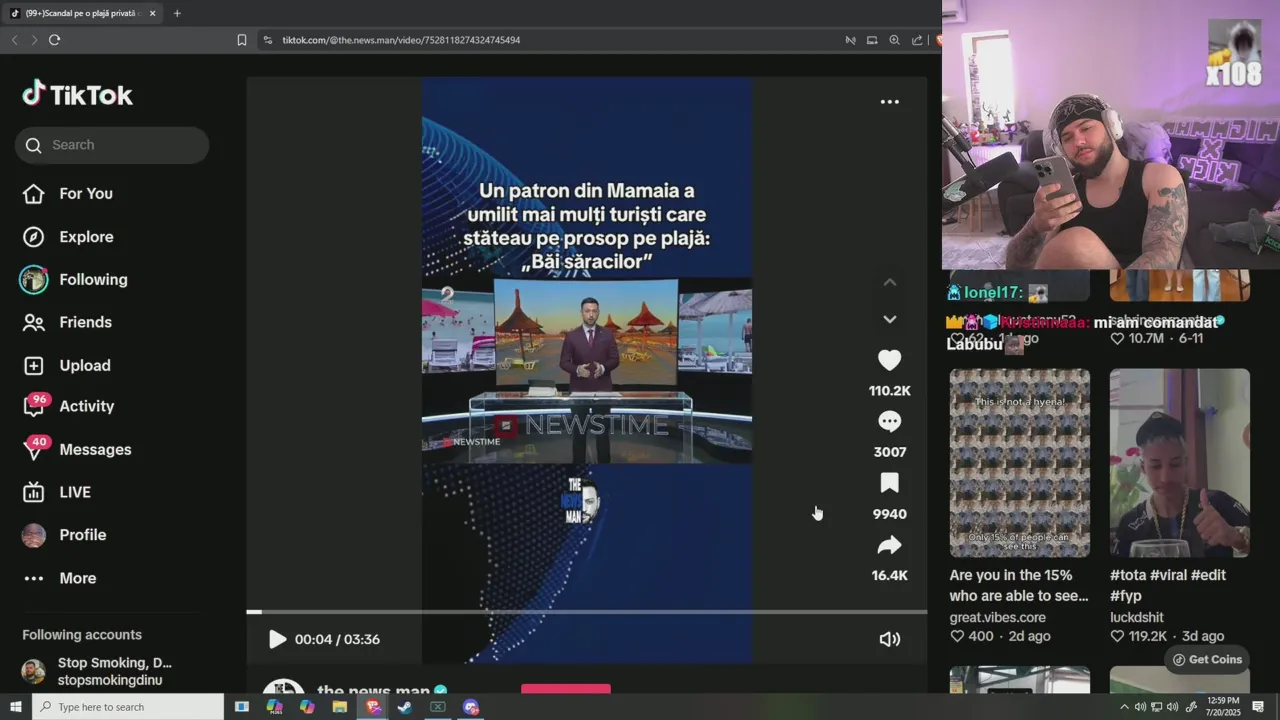The width and height of the screenshot is (1280, 720).
Task: Visit the great.vibes.core profile
Action: coord(997,617)
